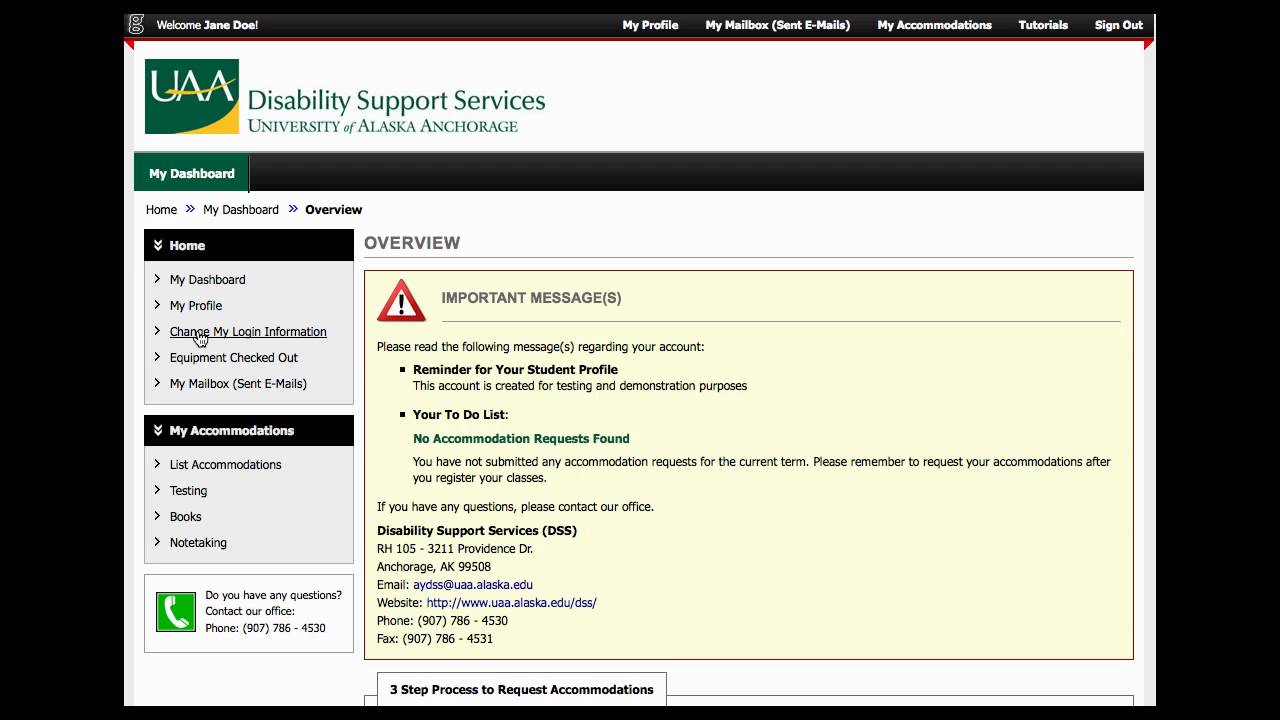Screen dimensions: 1280x720
Task: Click the 'Fax: (907) 786 - 4531' line
Action: [435, 638]
